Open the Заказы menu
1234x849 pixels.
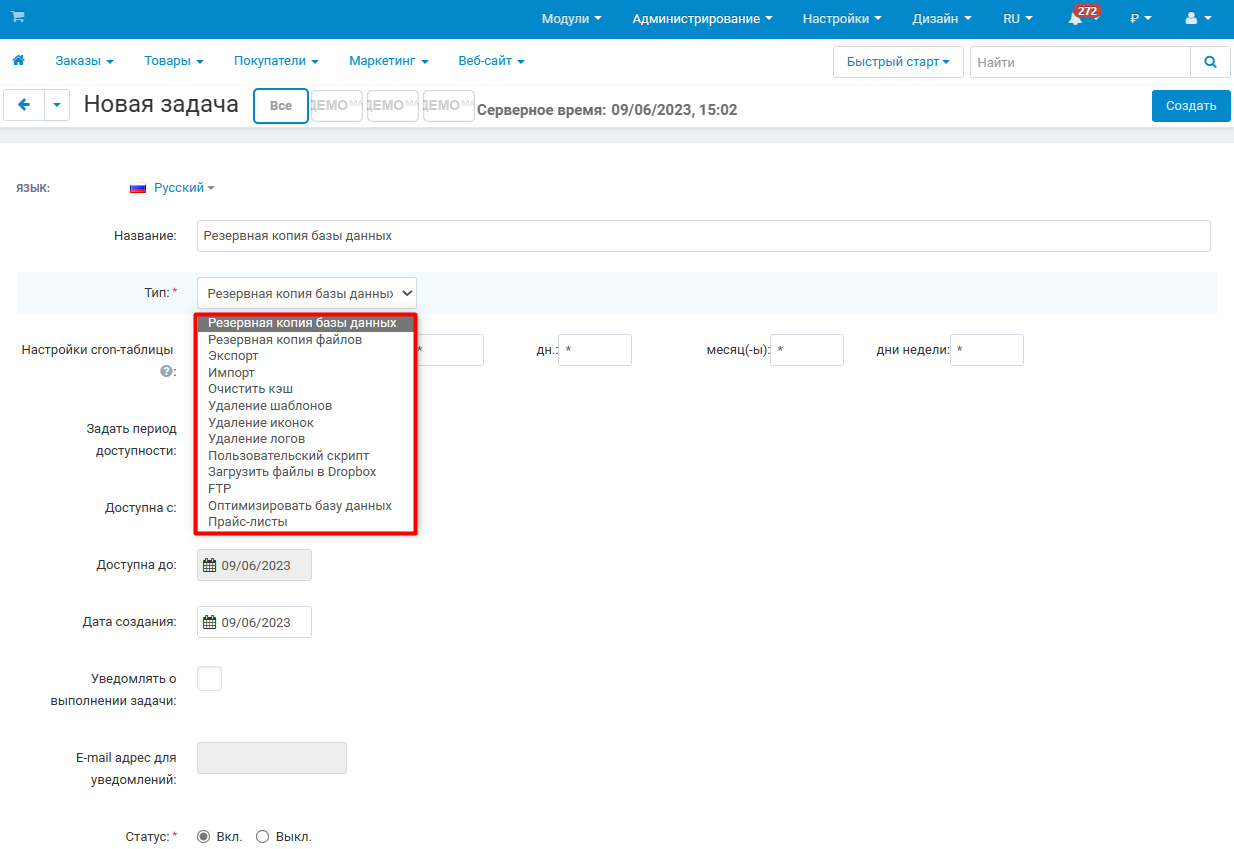85,61
